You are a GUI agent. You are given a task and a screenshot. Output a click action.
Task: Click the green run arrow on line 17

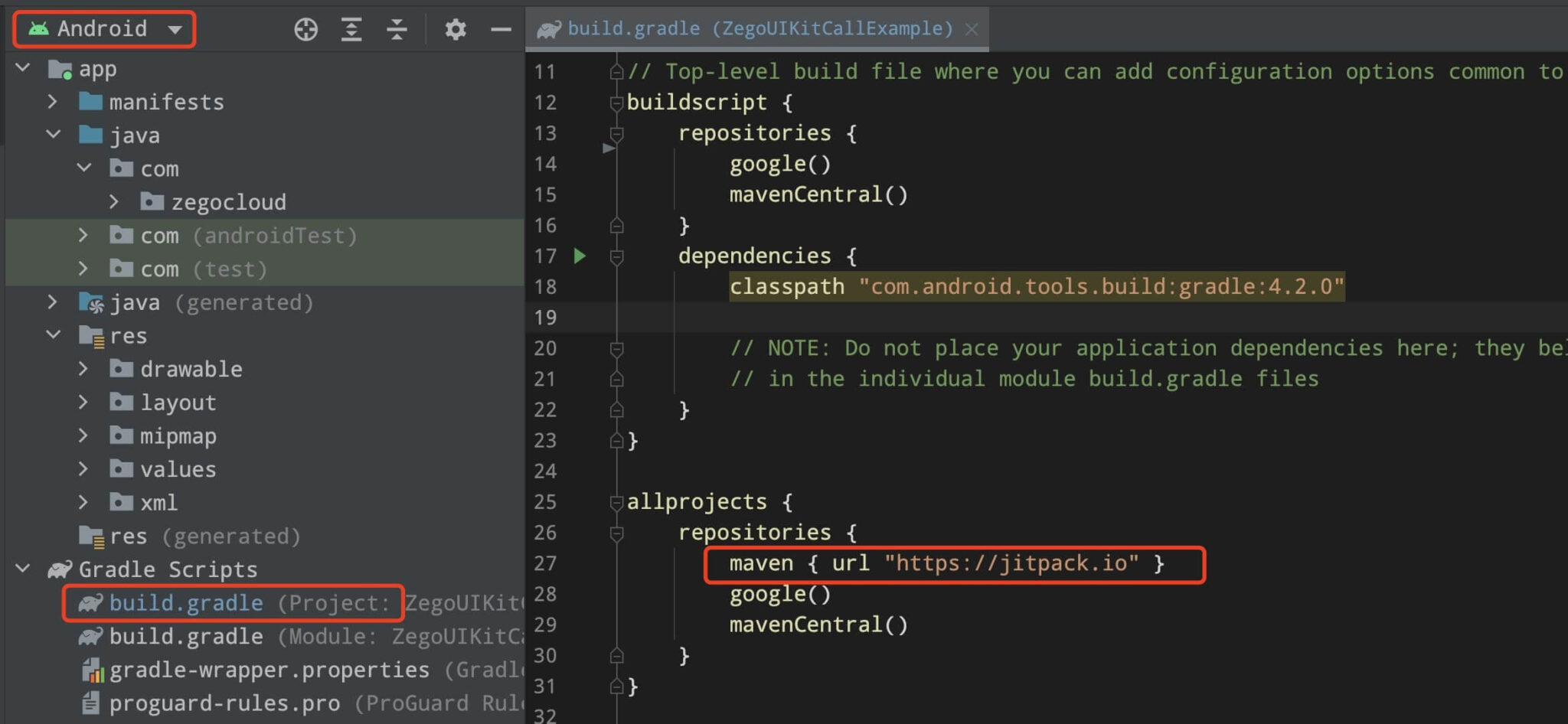pyautogui.click(x=580, y=256)
